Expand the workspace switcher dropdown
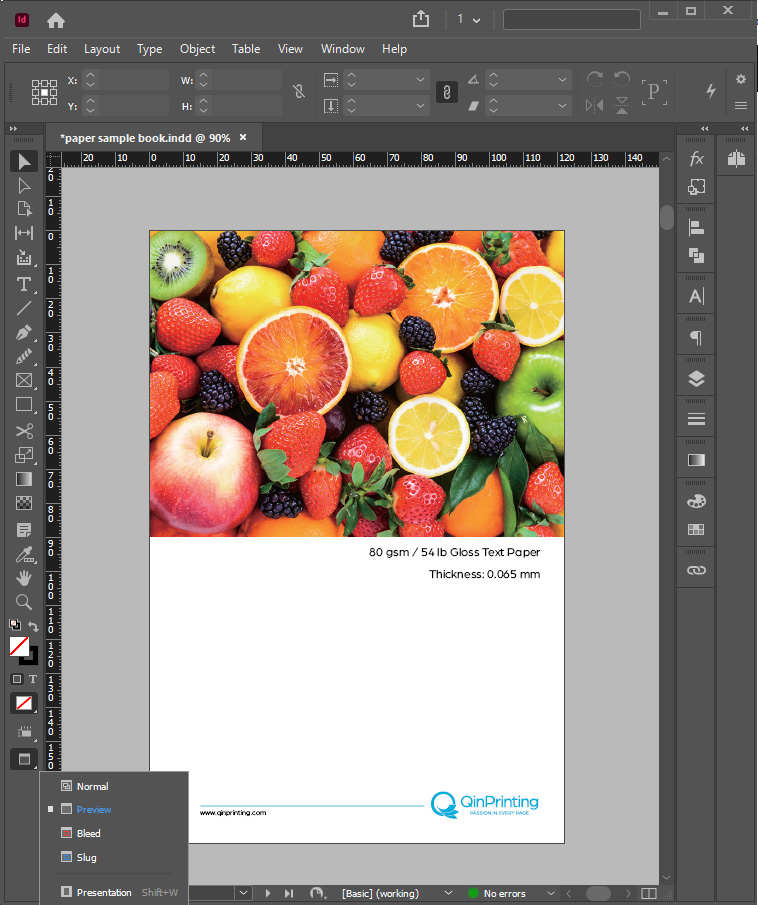Image resolution: width=758 pixels, height=905 pixels. point(468,20)
